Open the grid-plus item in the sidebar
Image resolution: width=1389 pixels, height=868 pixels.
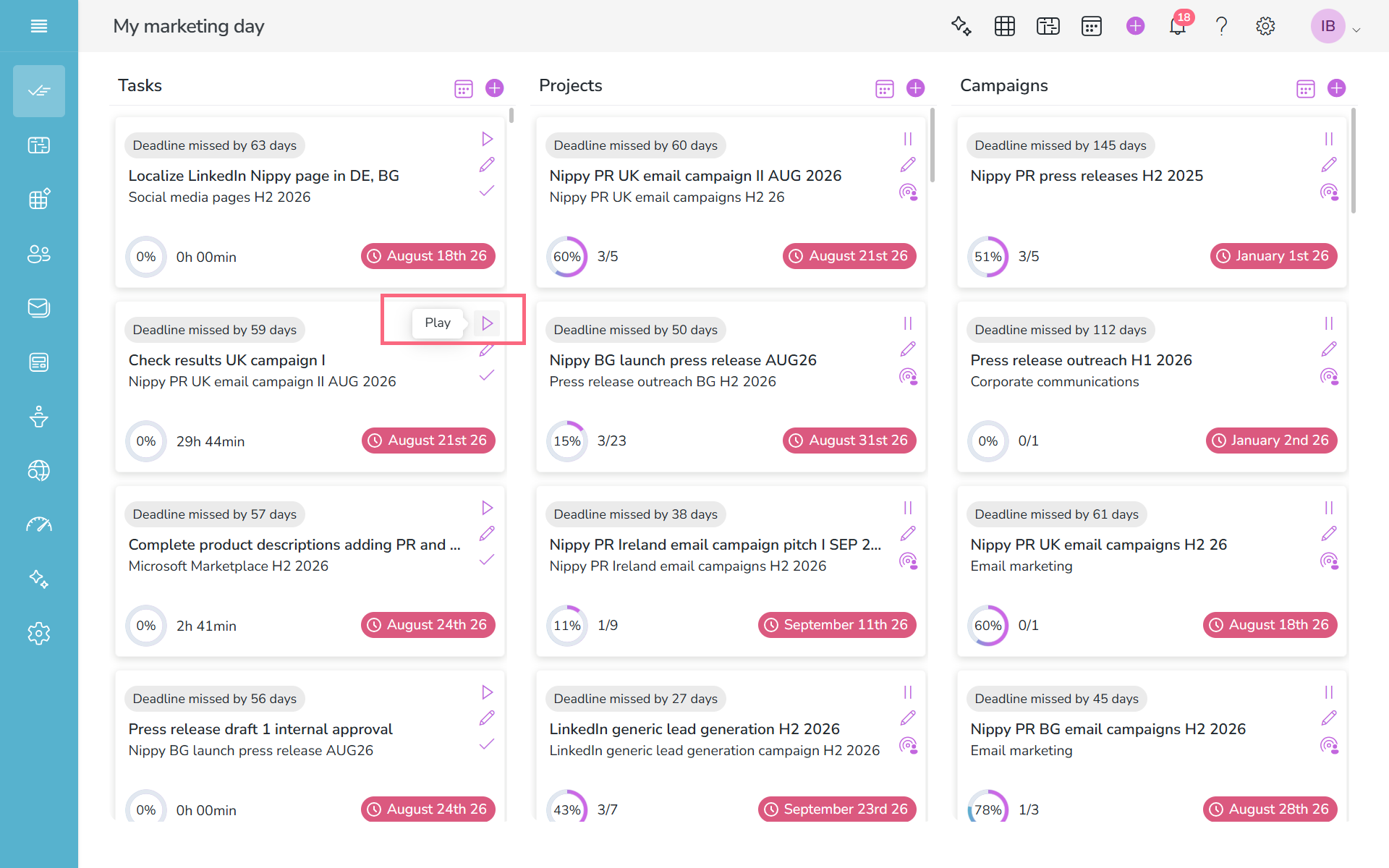(39, 200)
